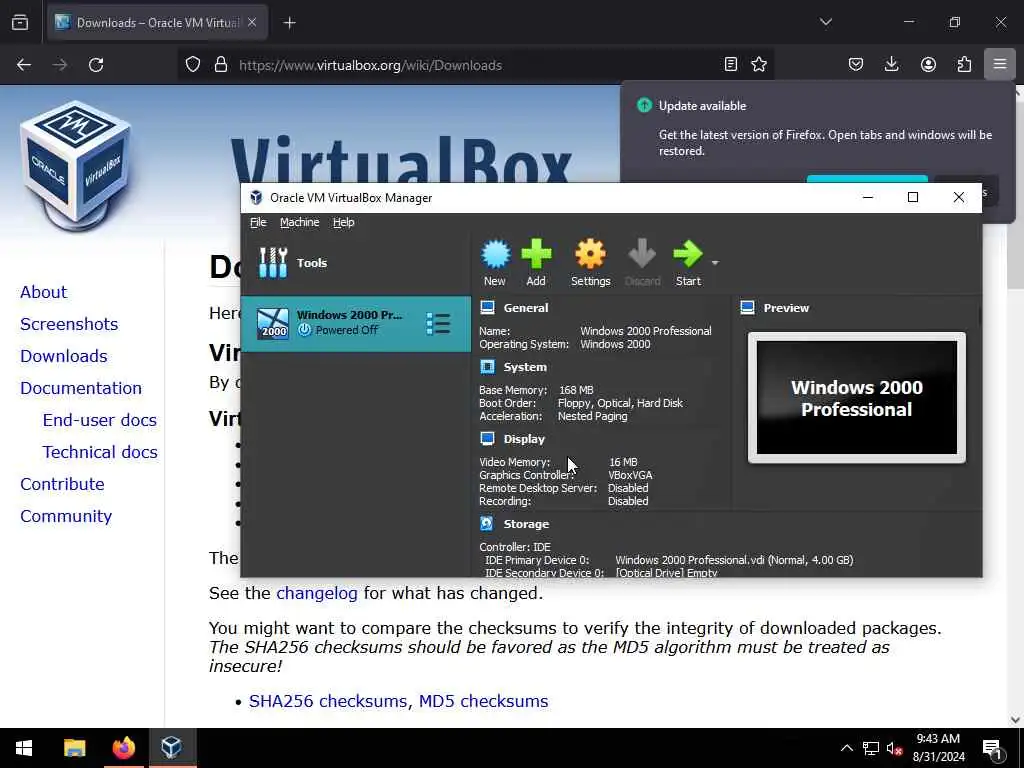Select the Downloads – Oracle VM VirtualBox tab

coord(157,23)
